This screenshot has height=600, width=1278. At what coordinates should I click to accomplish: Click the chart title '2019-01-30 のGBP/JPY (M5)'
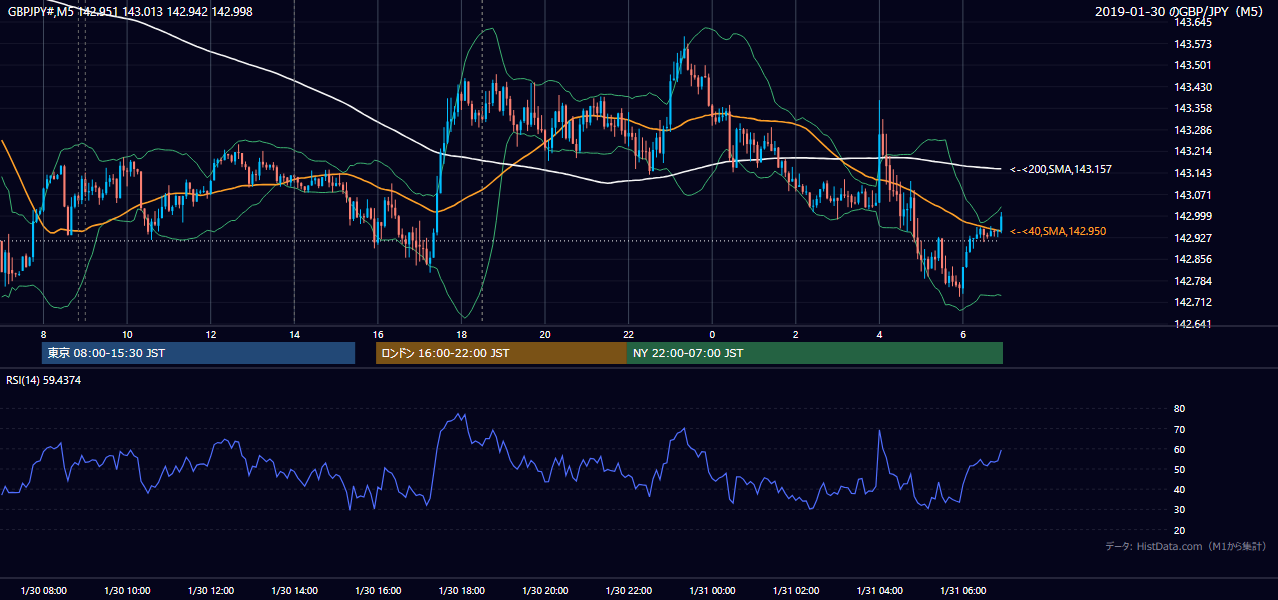pos(1181,11)
